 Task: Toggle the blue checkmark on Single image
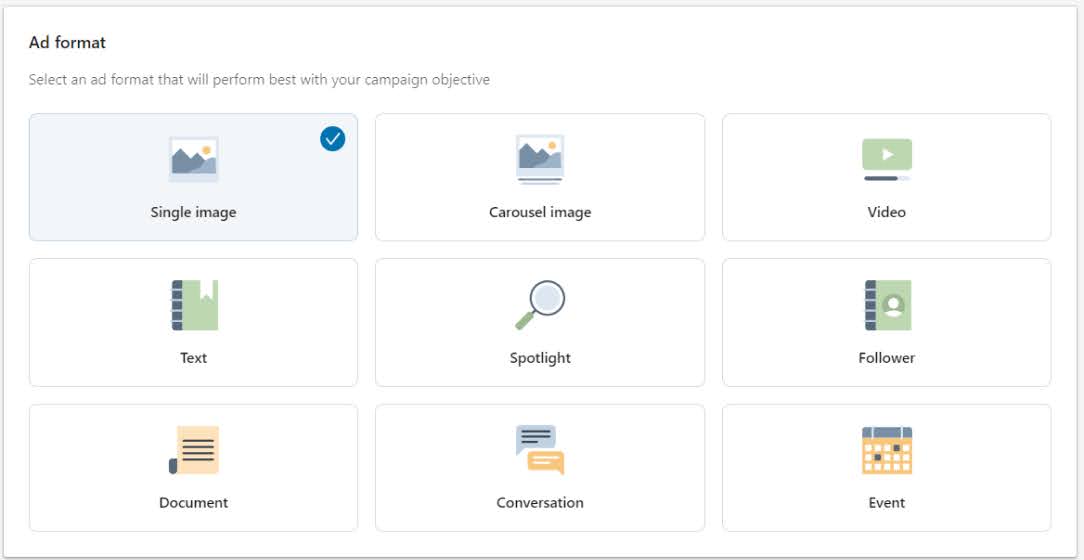333,139
